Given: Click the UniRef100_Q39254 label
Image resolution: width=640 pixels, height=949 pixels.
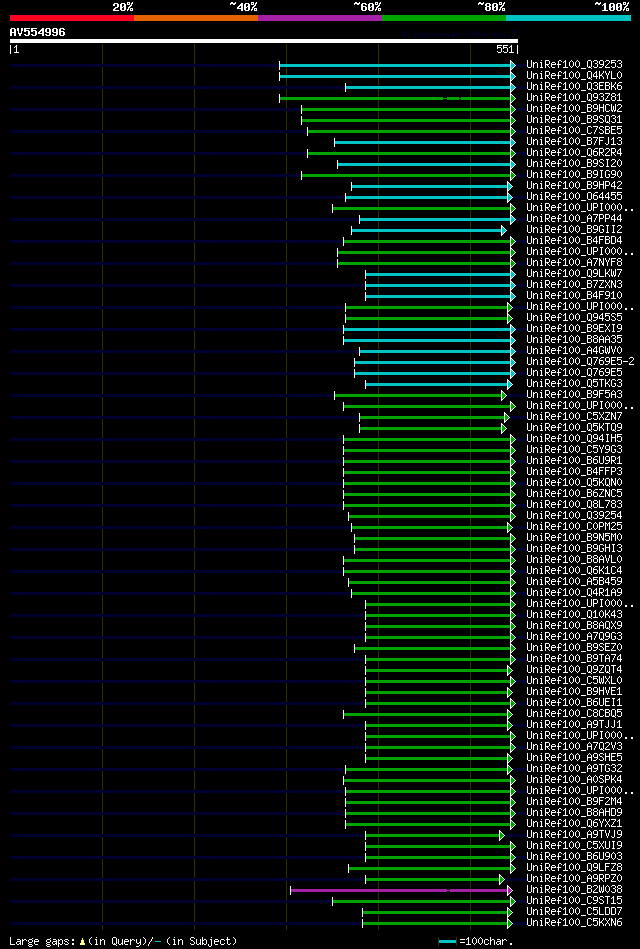Looking at the screenshot, I should 575,516.
